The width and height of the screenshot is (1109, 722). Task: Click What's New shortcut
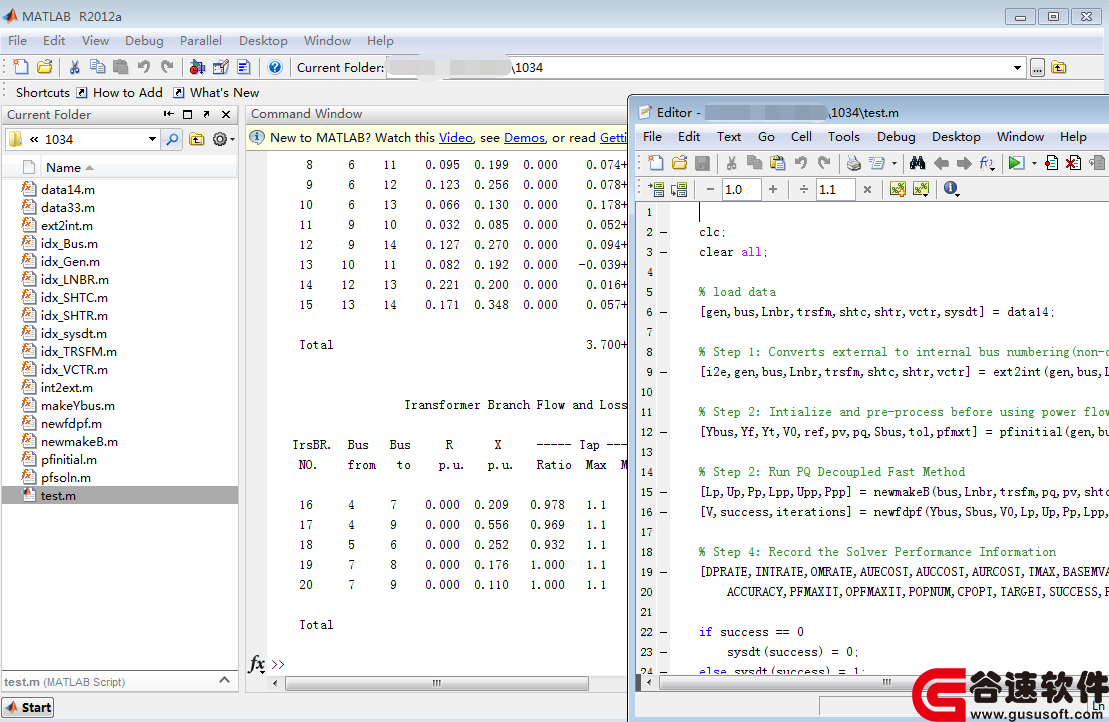(216, 93)
